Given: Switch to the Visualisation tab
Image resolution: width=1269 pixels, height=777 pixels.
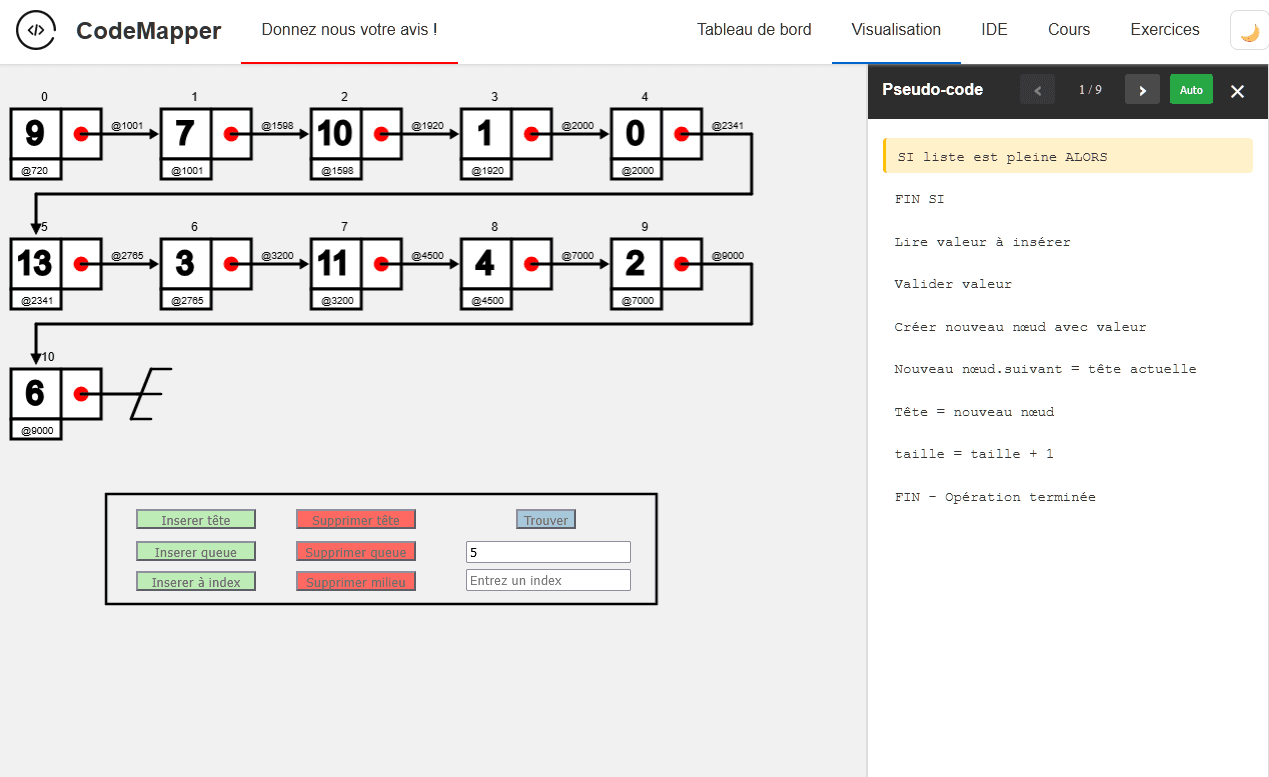Looking at the screenshot, I should [896, 30].
